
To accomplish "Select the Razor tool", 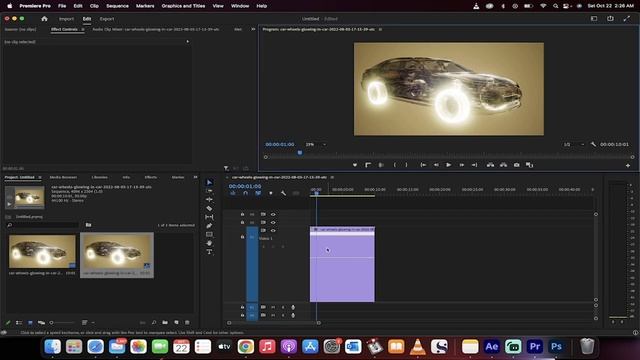I will click(x=209, y=208).
